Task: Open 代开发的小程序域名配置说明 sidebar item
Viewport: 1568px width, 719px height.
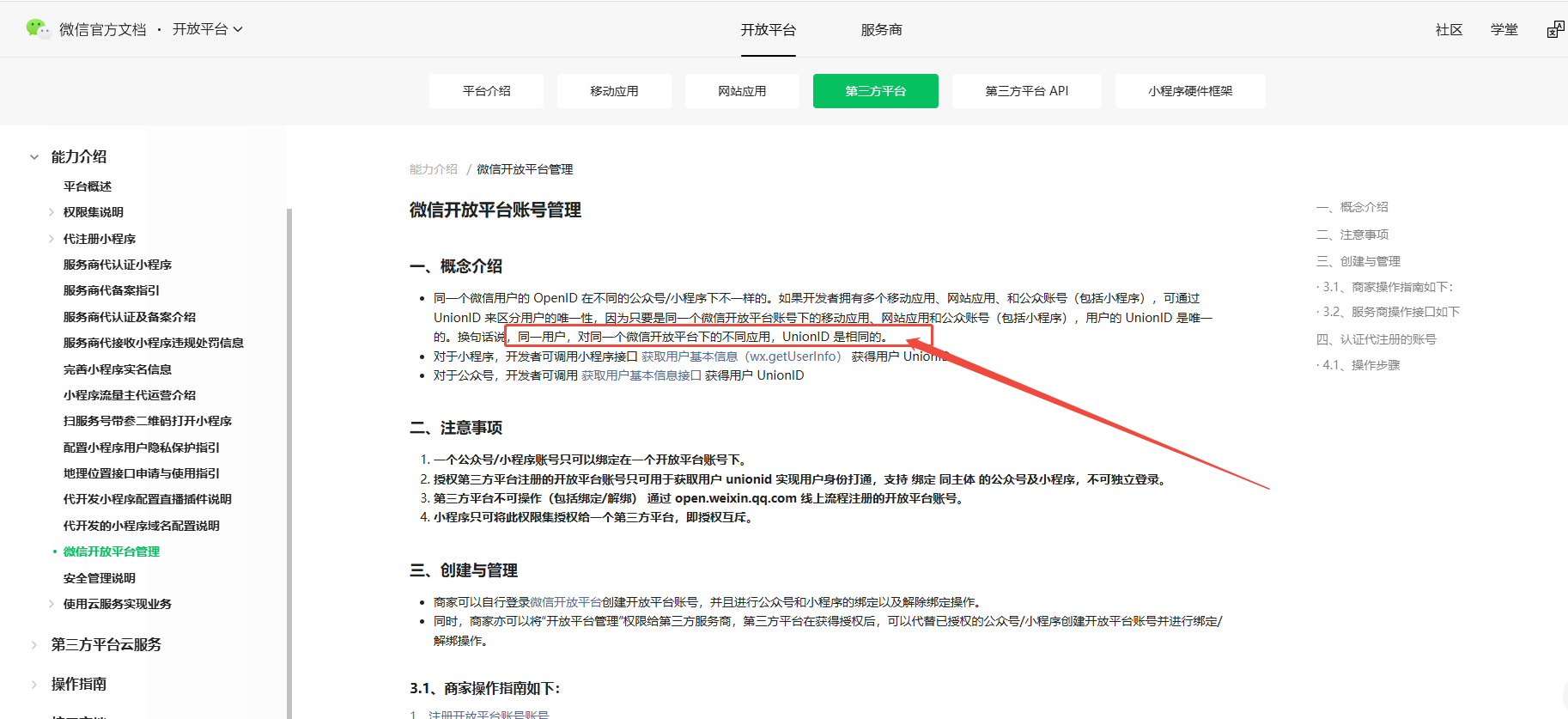Action: [142, 526]
